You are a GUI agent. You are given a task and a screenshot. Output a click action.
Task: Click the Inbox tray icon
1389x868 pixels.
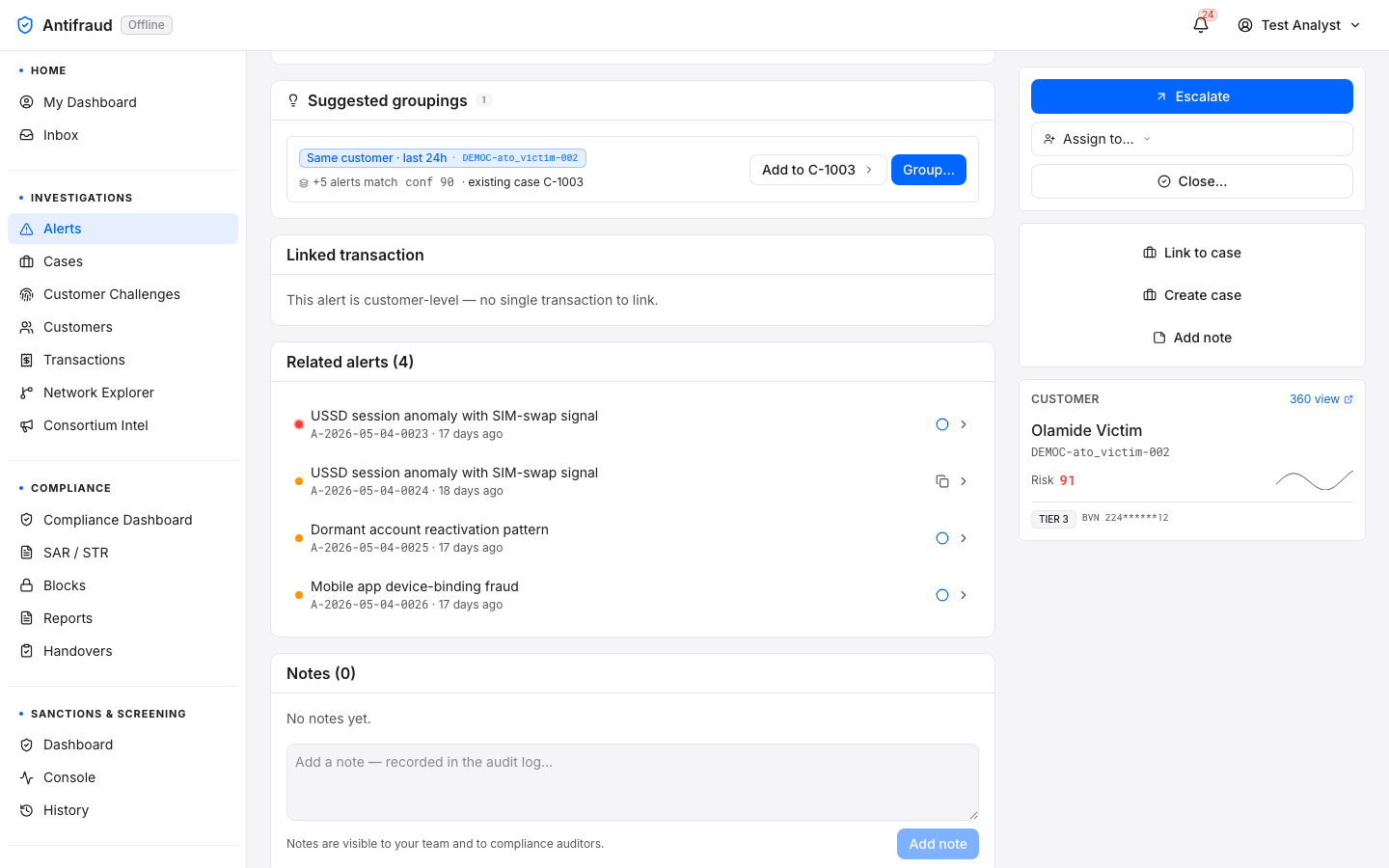tap(27, 135)
